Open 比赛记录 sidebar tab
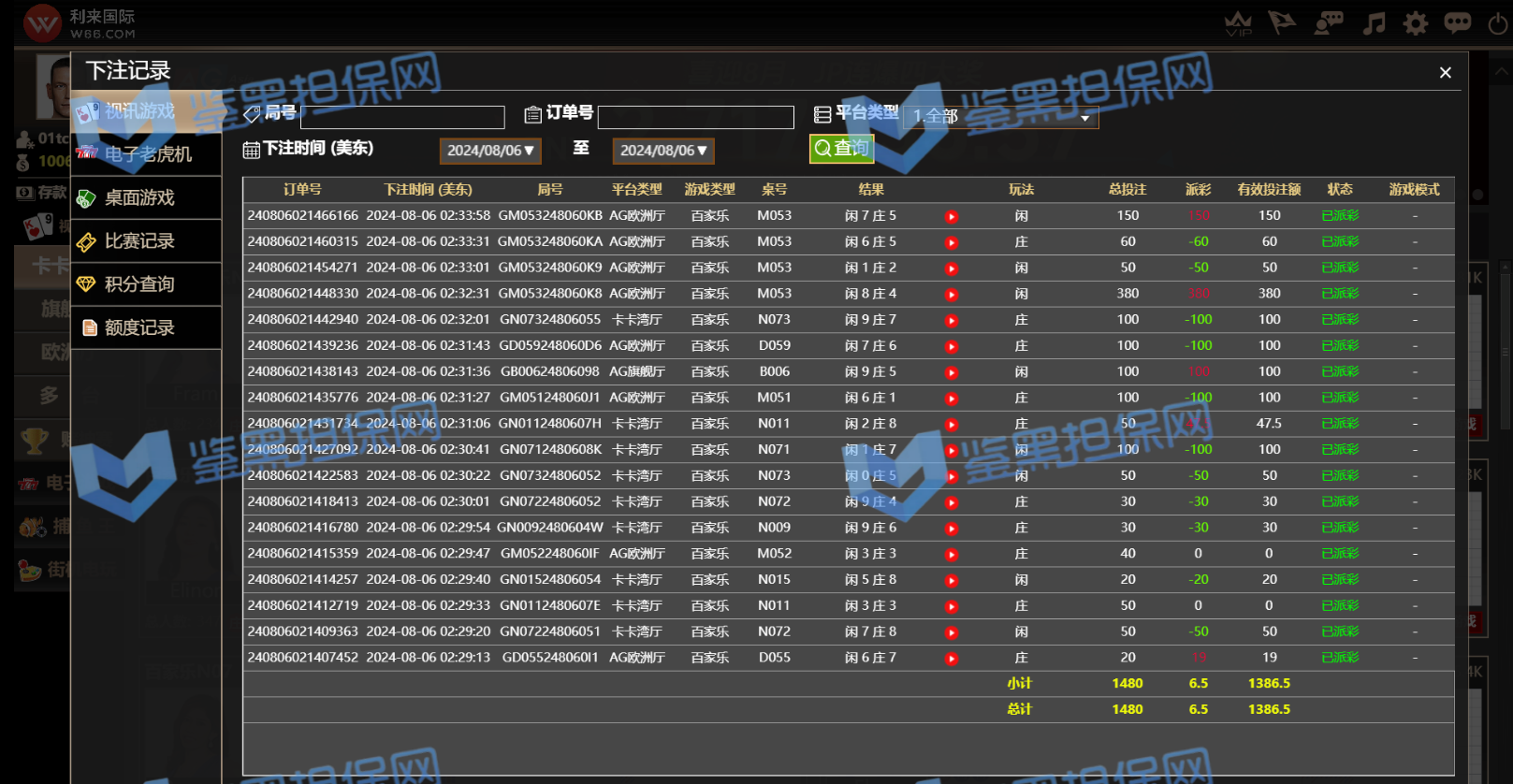This screenshot has height=784, width=1513. (147, 241)
